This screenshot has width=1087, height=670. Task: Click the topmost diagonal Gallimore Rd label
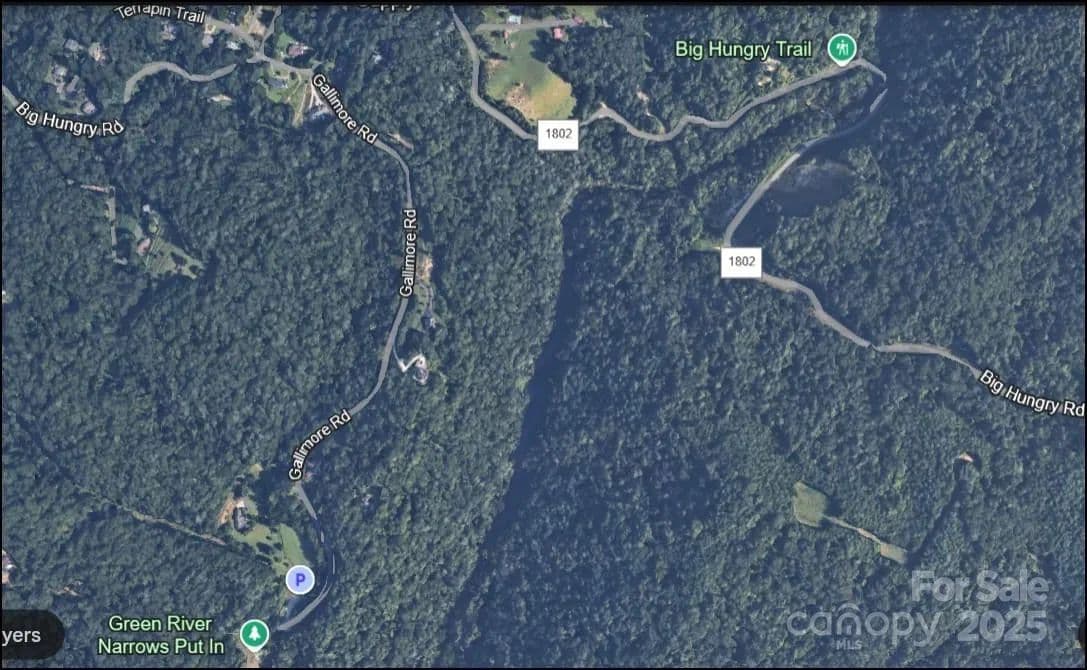345,109
